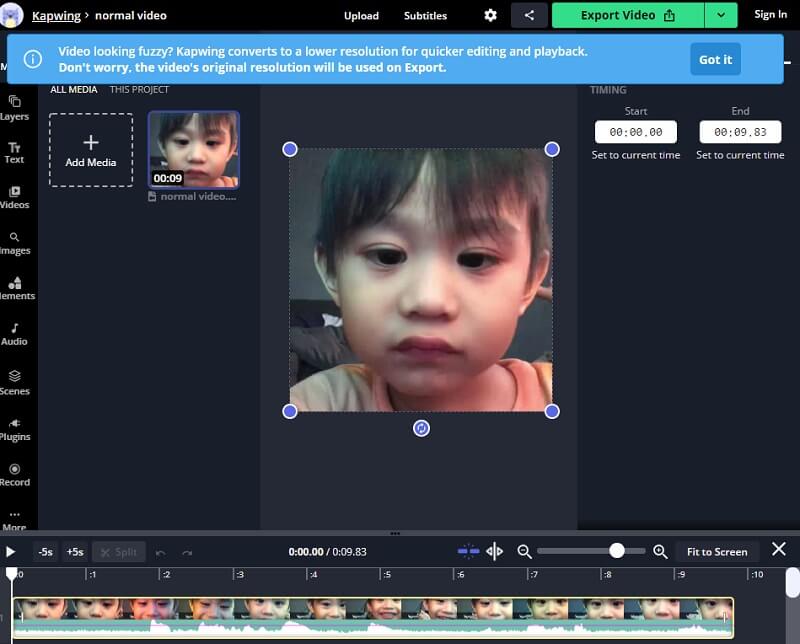Open the Subtitles menu
The height and width of the screenshot is (644, 800).
(x=425, y=15)
